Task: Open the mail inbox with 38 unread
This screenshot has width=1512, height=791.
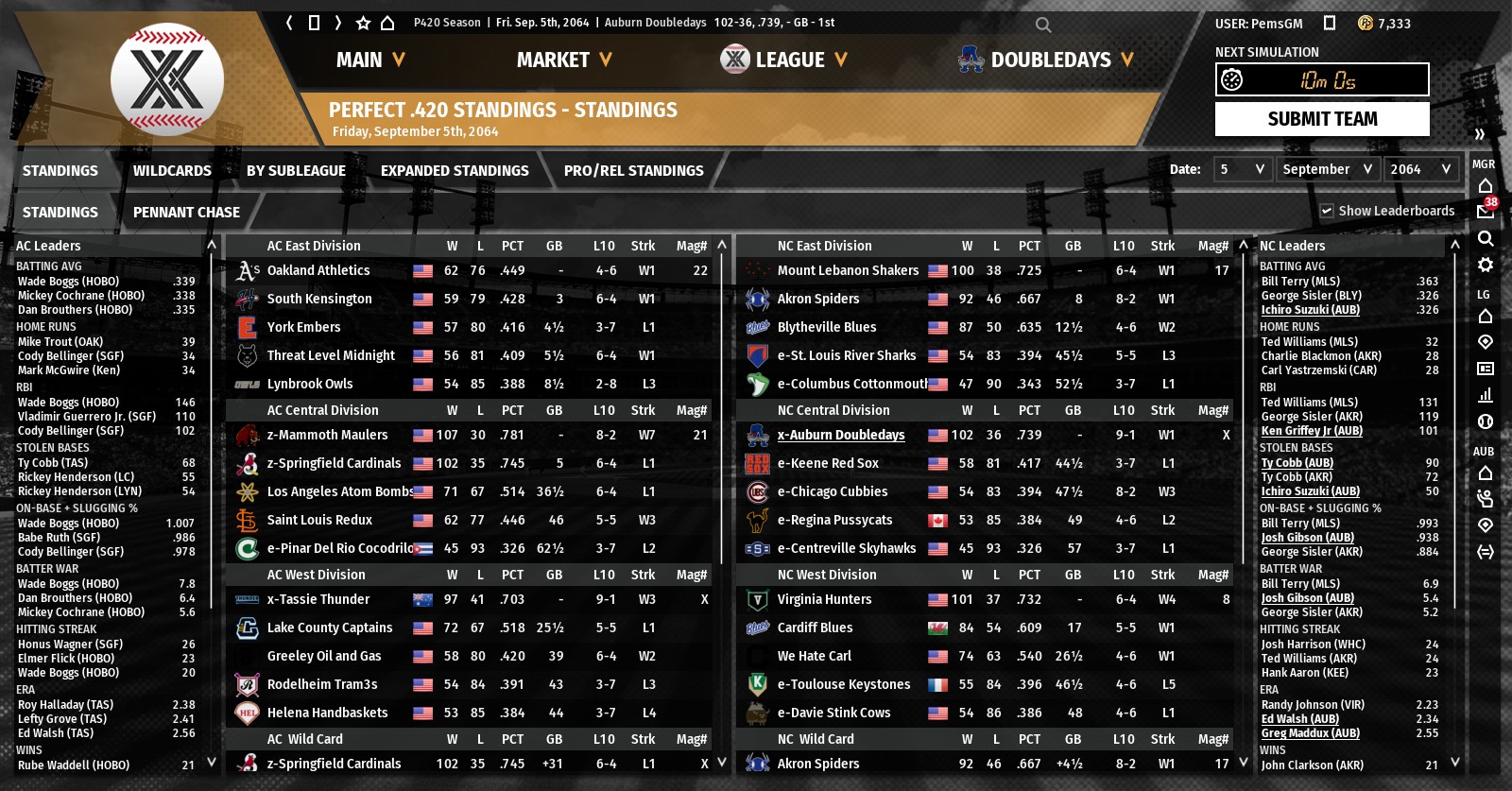Action: point(1486,211)
